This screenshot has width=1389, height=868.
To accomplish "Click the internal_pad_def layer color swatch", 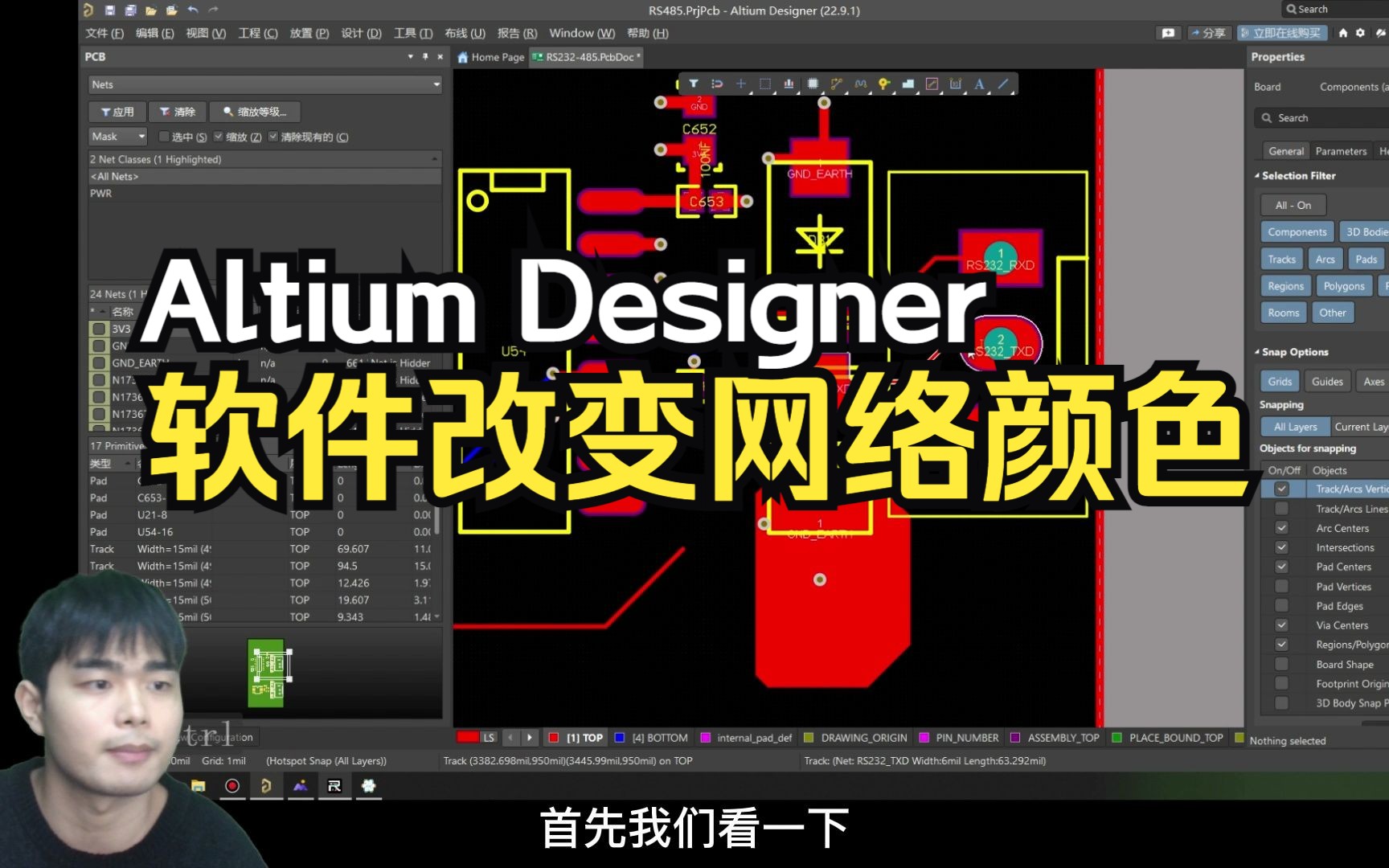I will tap(707, 737).
